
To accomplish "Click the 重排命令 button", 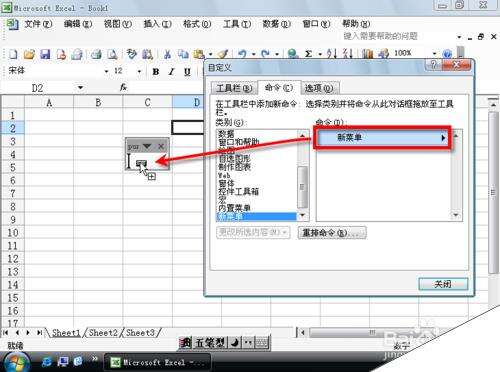I will tap(332, 233).
